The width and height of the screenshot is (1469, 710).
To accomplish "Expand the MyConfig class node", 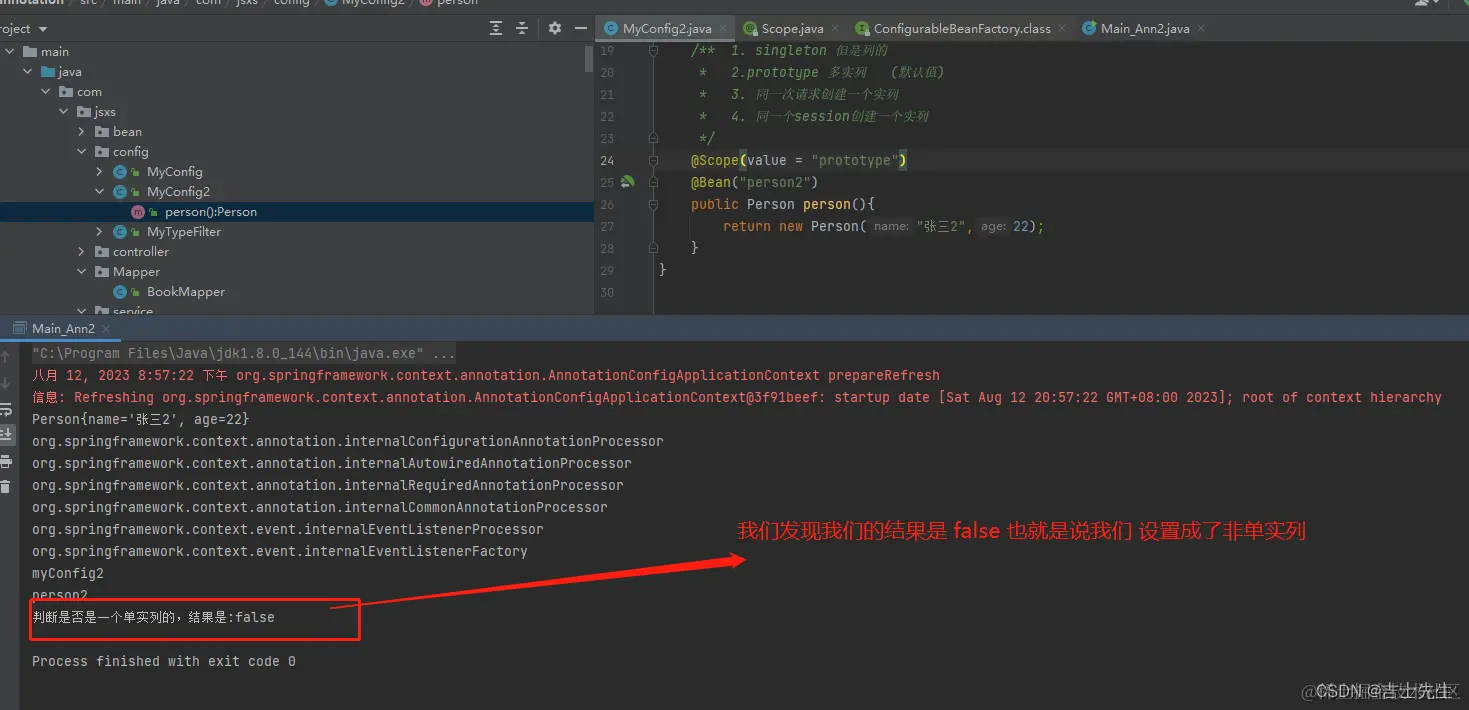I will [100, 172].
